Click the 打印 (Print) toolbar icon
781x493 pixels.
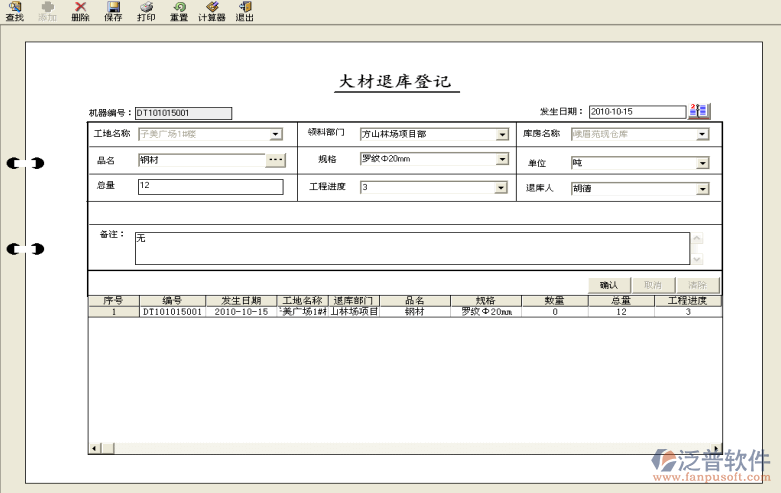(x=146, y=12)
